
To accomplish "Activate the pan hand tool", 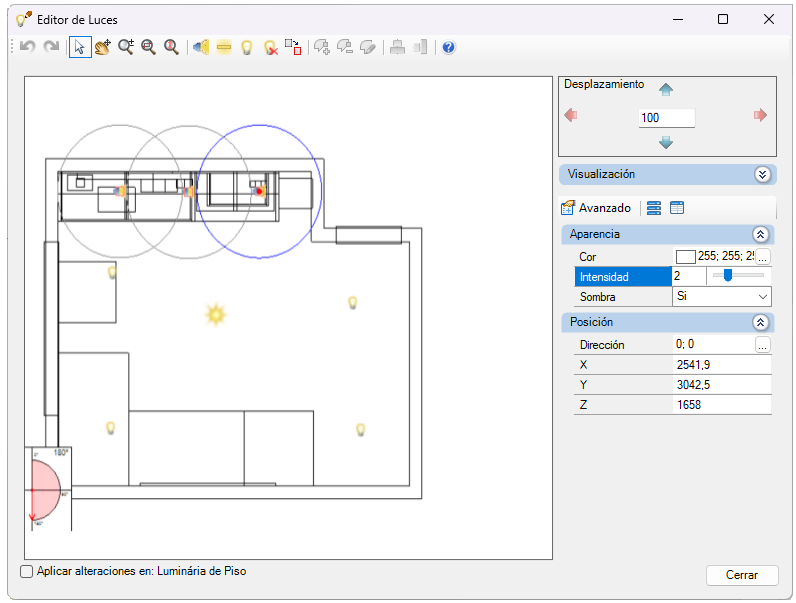I will pos(103,47).
